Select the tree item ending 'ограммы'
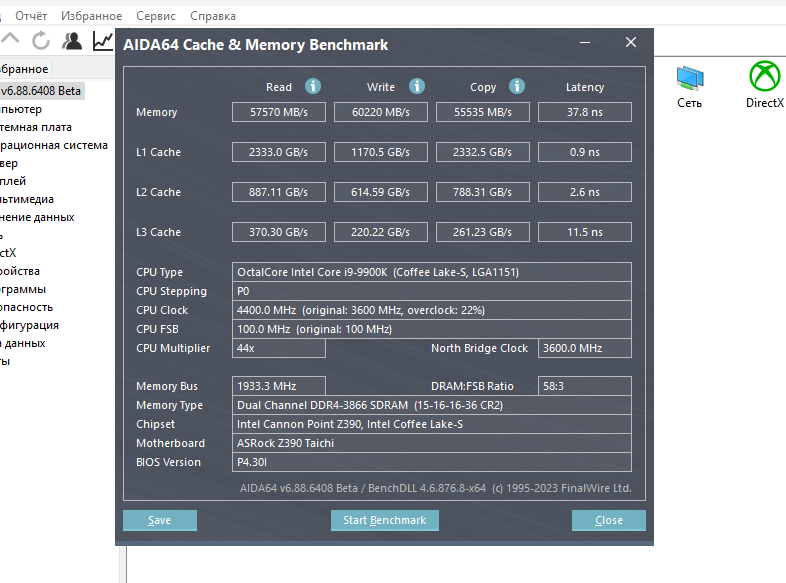786x583 pixels. pyautogui.click(x=23, y=289)
